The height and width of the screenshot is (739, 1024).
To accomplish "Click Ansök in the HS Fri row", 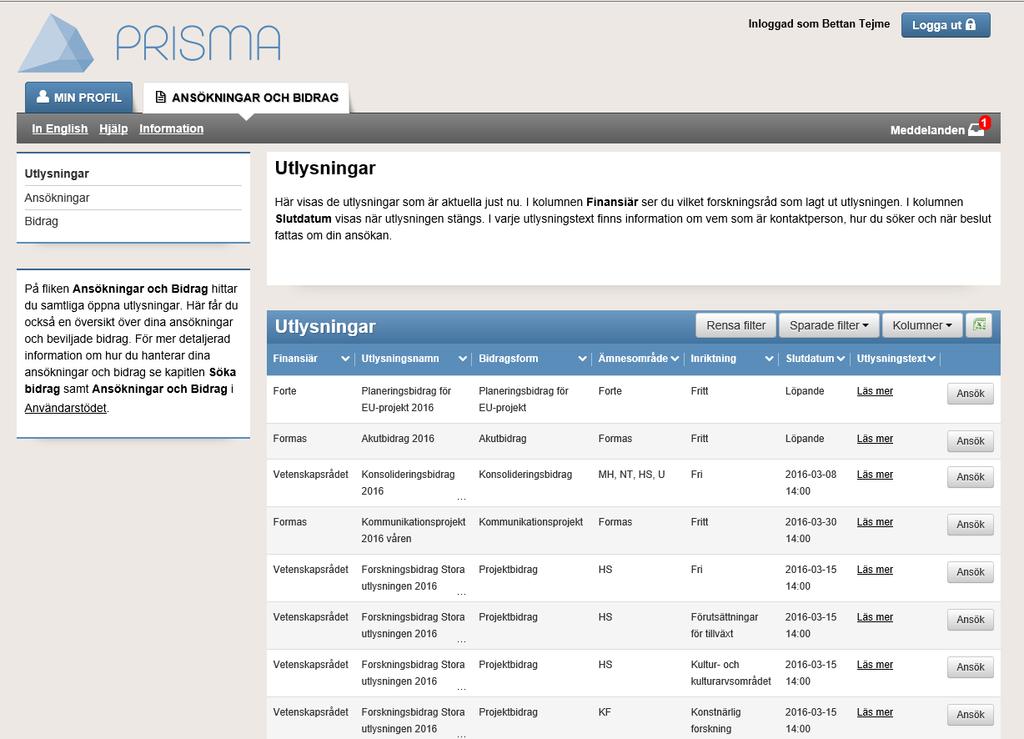I will (970, 573).
